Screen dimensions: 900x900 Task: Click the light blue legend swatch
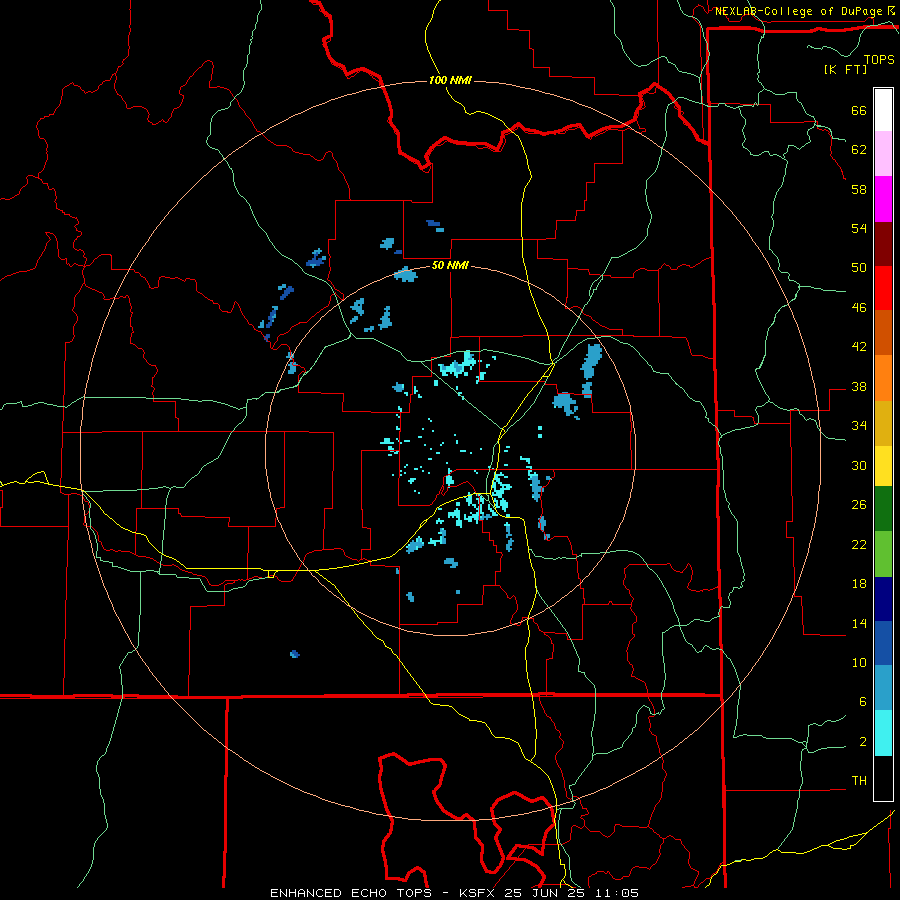click(883, 688)
